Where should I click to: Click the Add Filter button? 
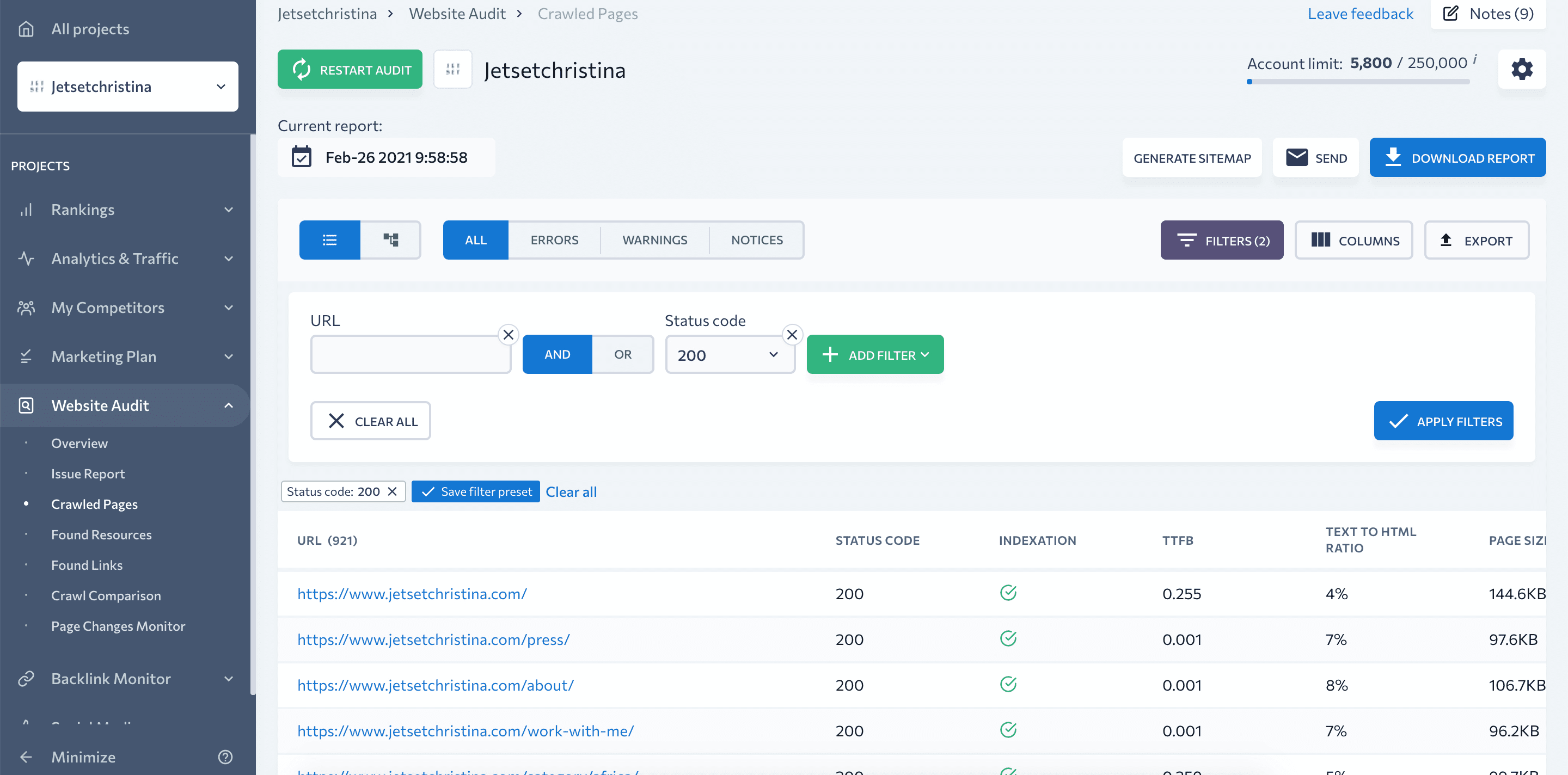point(875,354)
